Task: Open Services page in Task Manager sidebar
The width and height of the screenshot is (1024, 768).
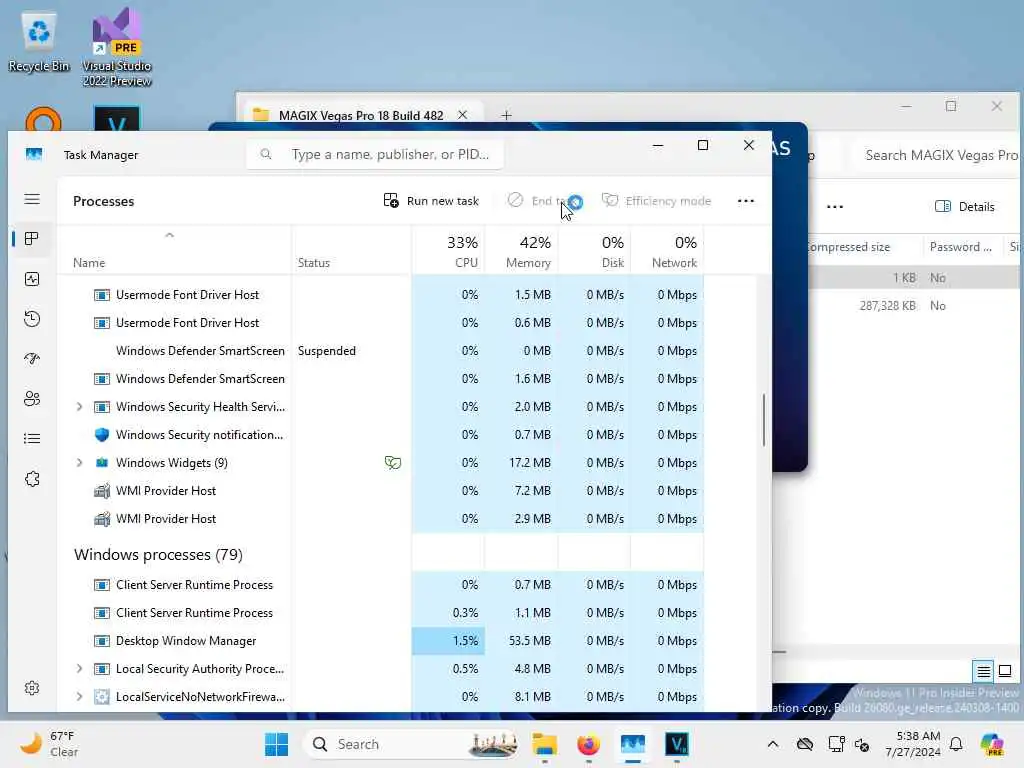Action: (32, 479)
